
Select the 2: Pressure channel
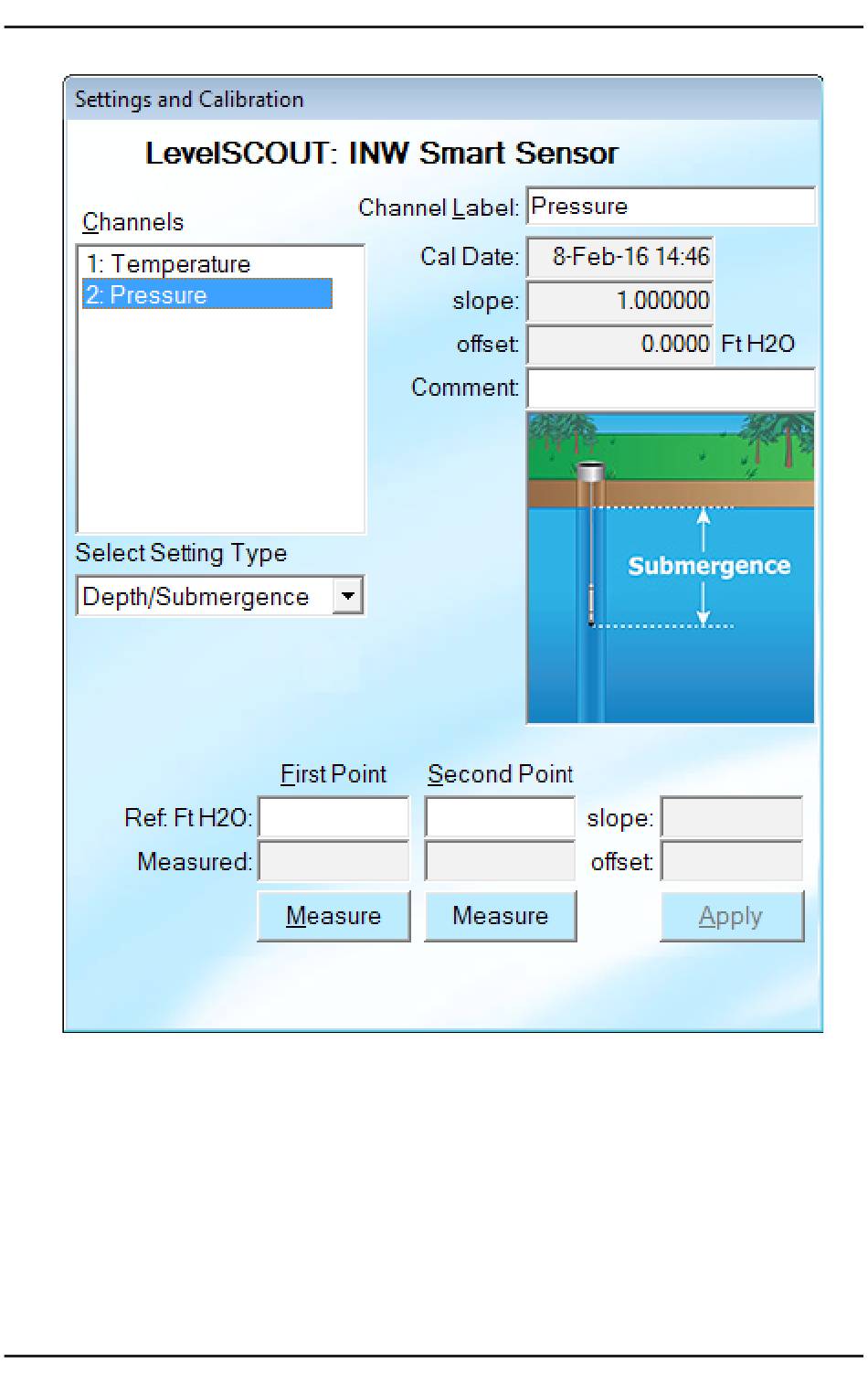(206, 294)
